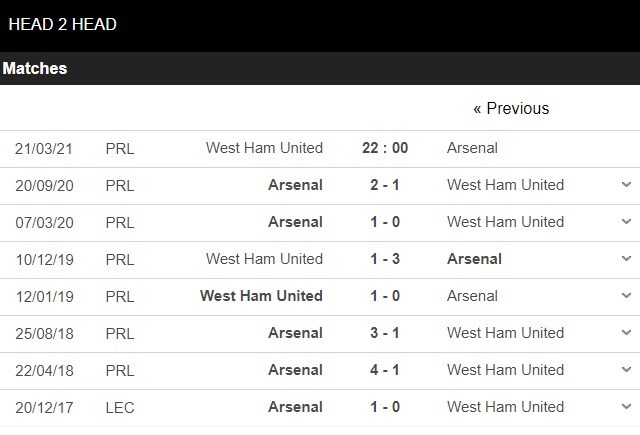
Task: Select West Ham United in the 21/03/21 row
Action: pyautogui.click(x=264, y=148)
